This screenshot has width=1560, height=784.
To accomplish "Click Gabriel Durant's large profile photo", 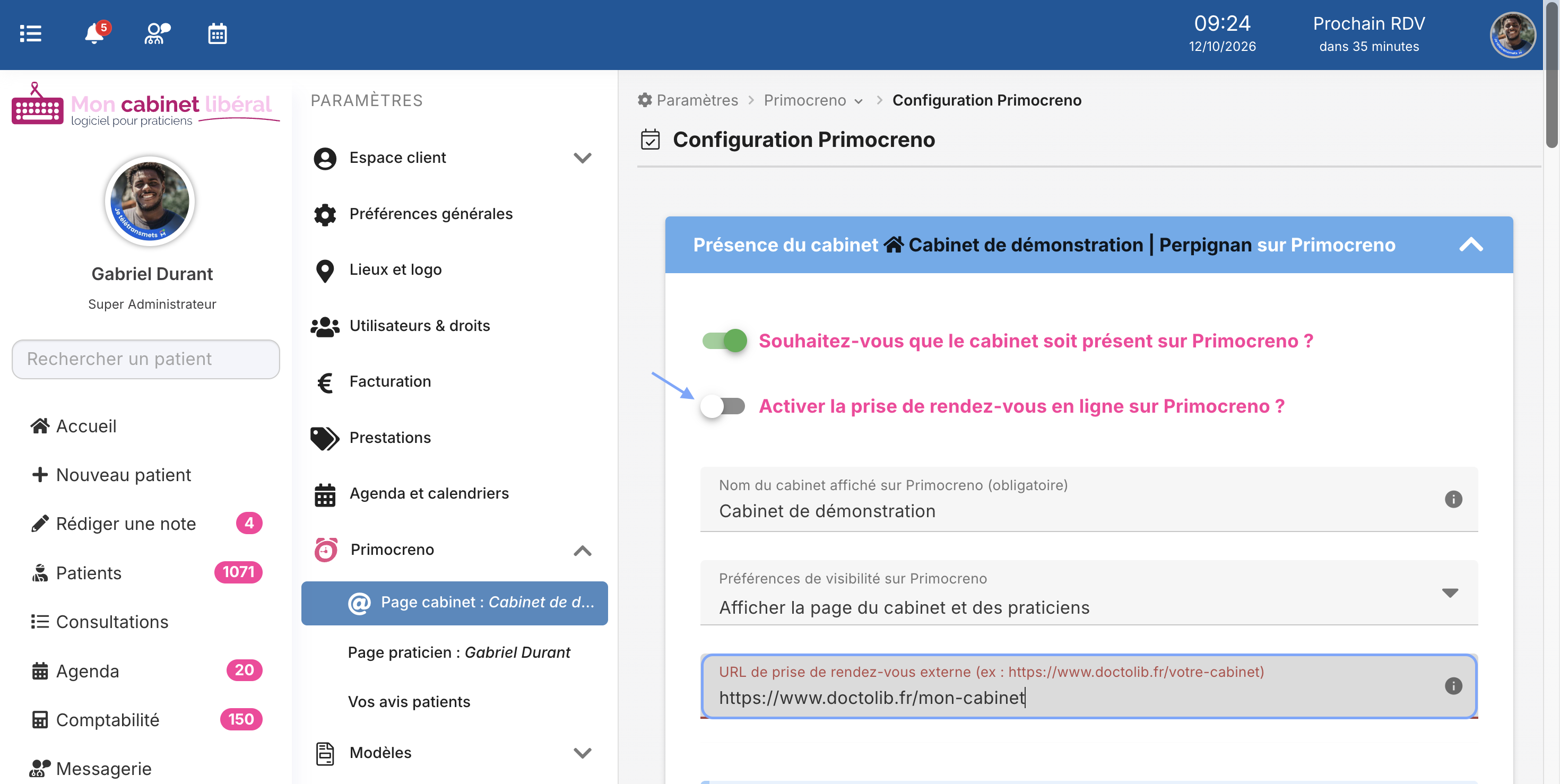I will click(150, 201).
